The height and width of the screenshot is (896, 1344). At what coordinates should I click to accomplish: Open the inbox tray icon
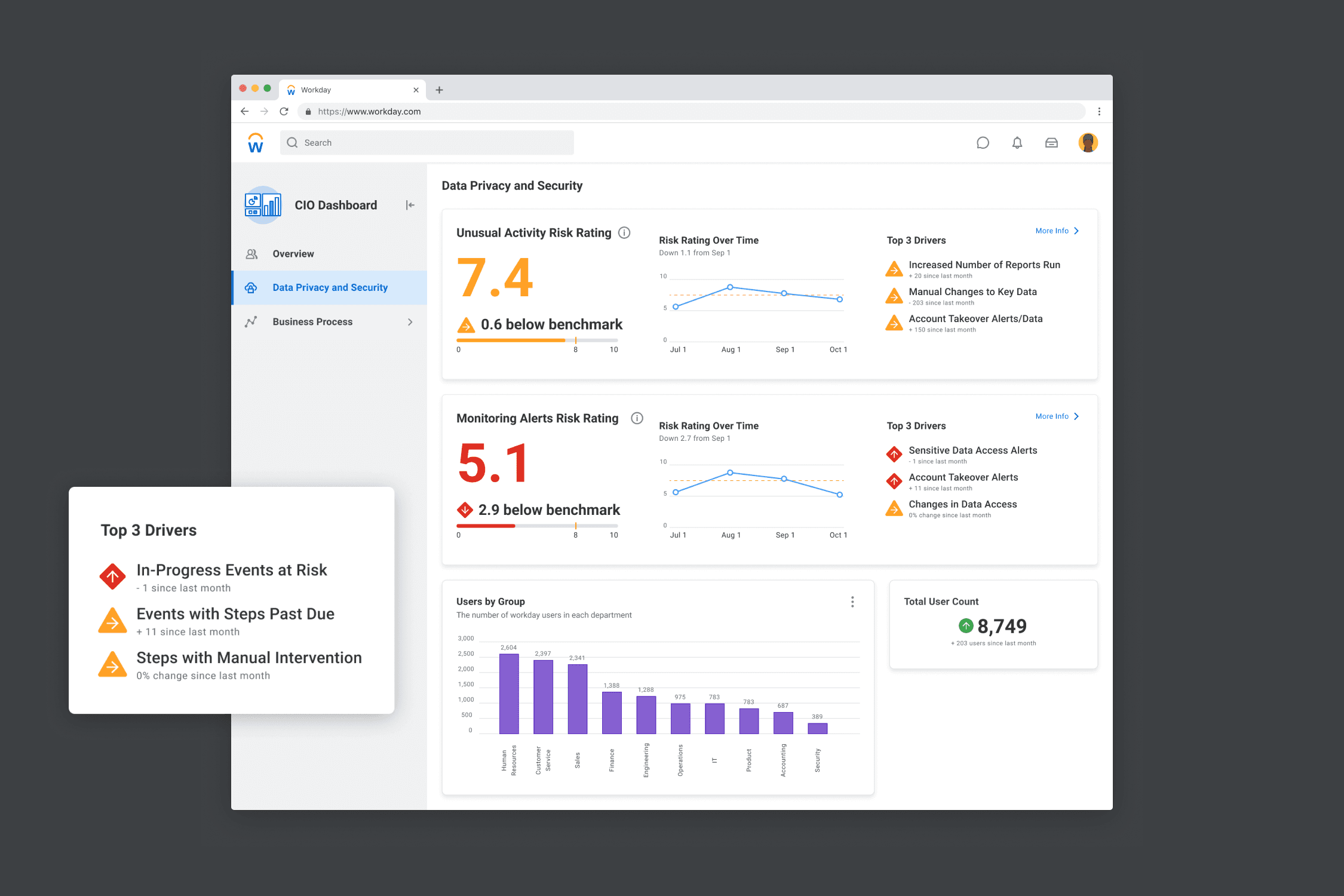(1051, 143)
